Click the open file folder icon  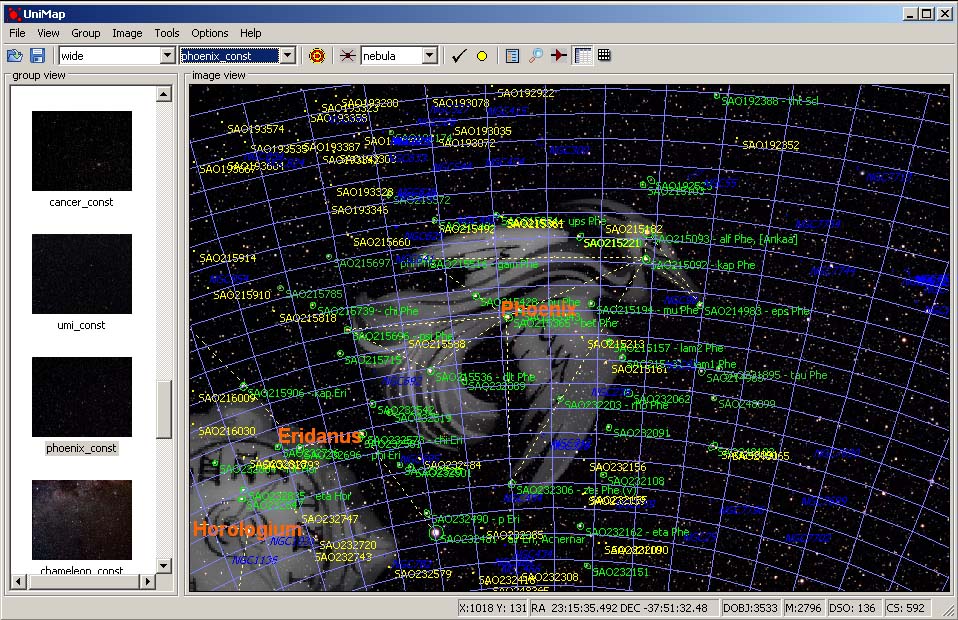(15, 56)
